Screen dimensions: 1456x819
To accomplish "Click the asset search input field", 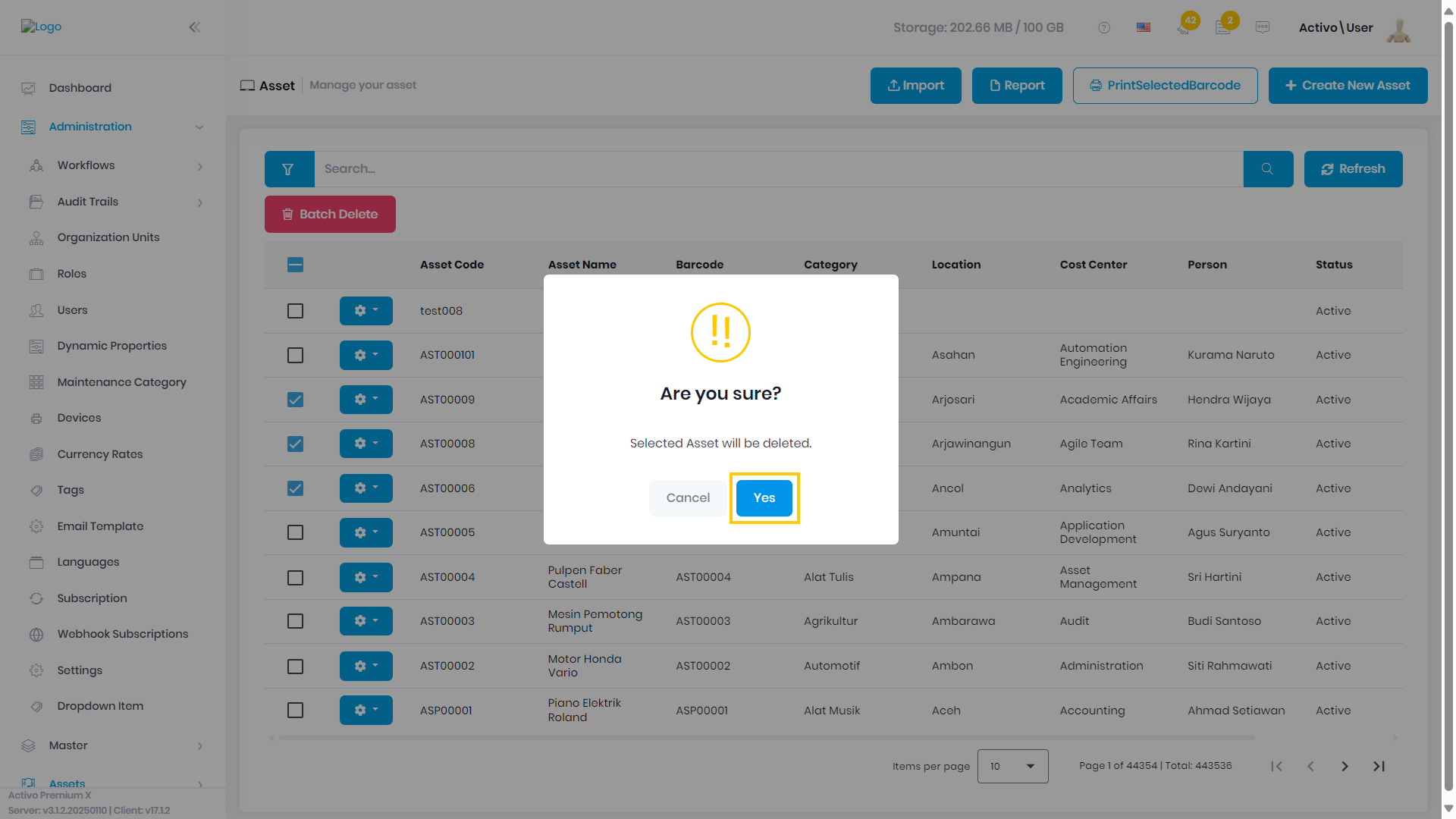I will point(779,169).
